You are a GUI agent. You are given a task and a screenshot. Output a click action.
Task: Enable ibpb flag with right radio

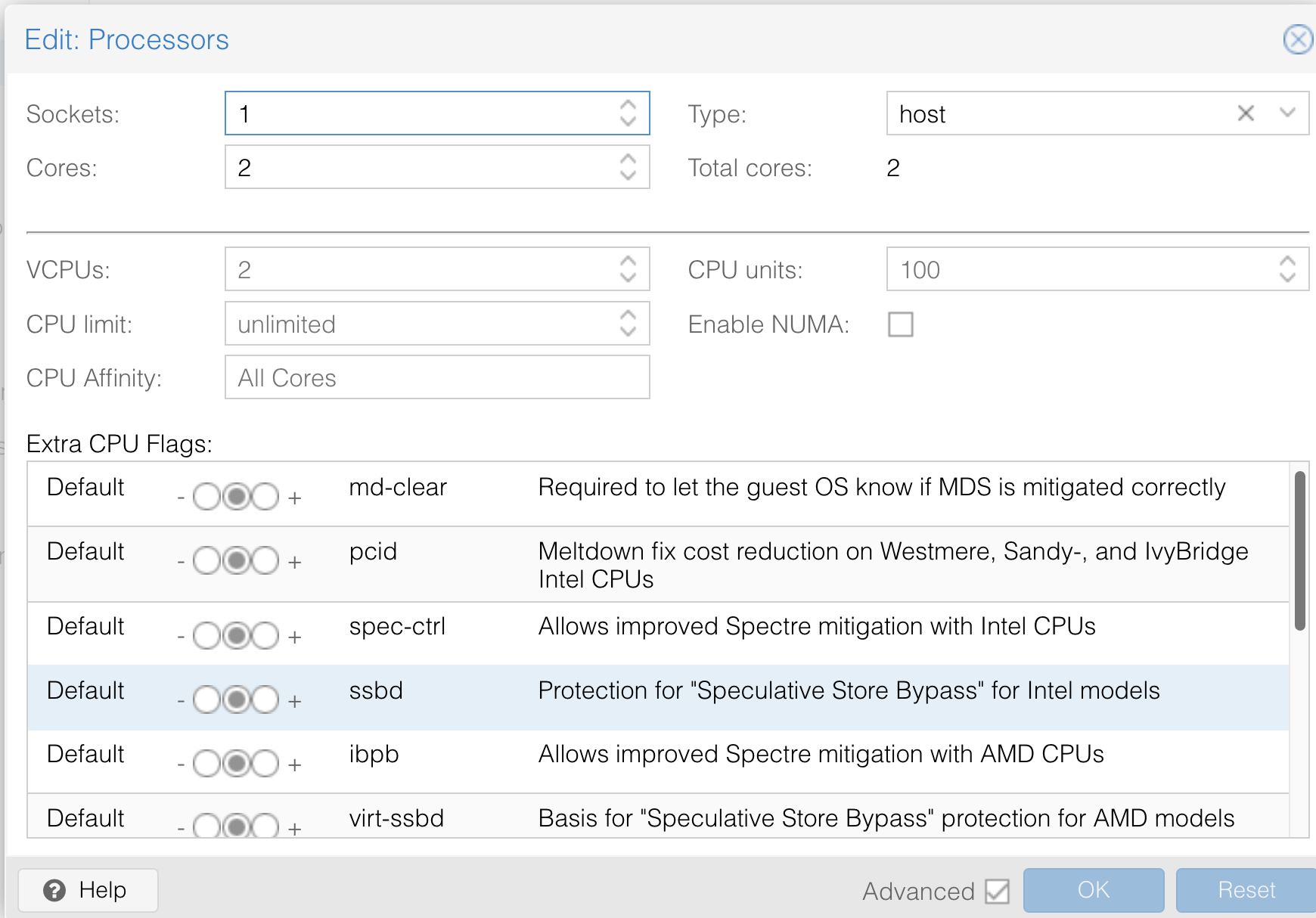pos(265,764)
